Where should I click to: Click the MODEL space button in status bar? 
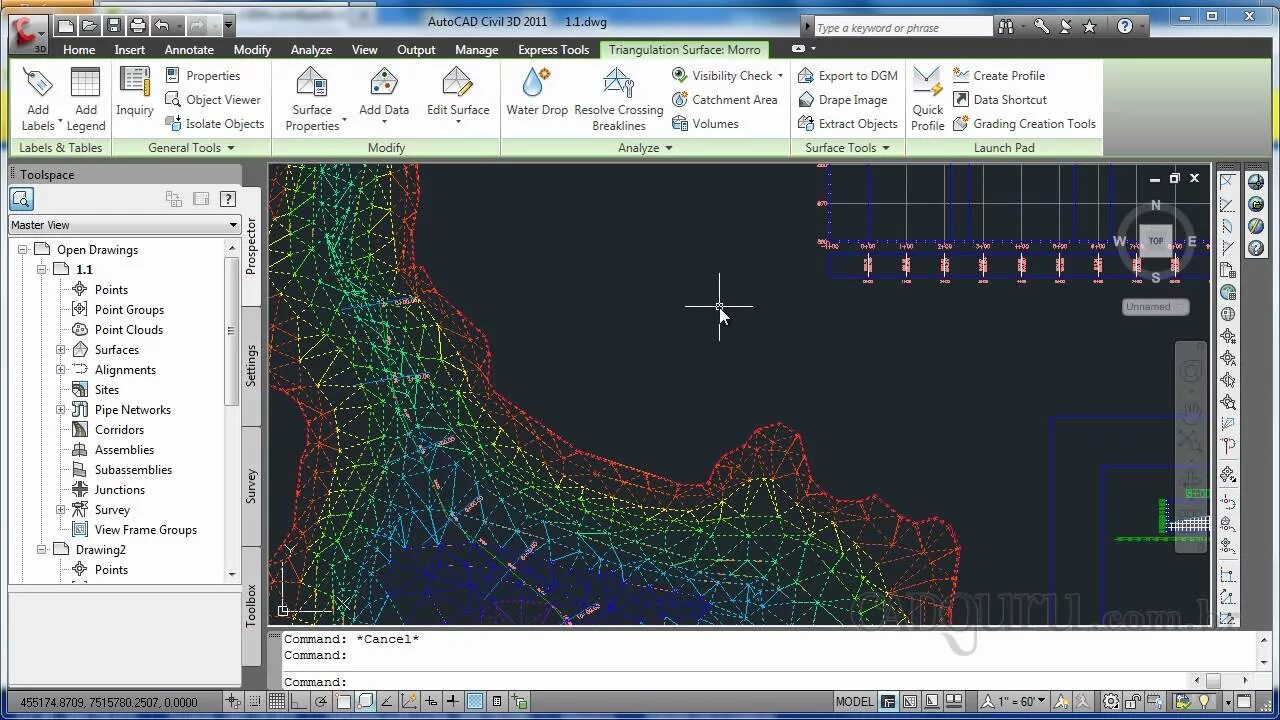point(854,701)
